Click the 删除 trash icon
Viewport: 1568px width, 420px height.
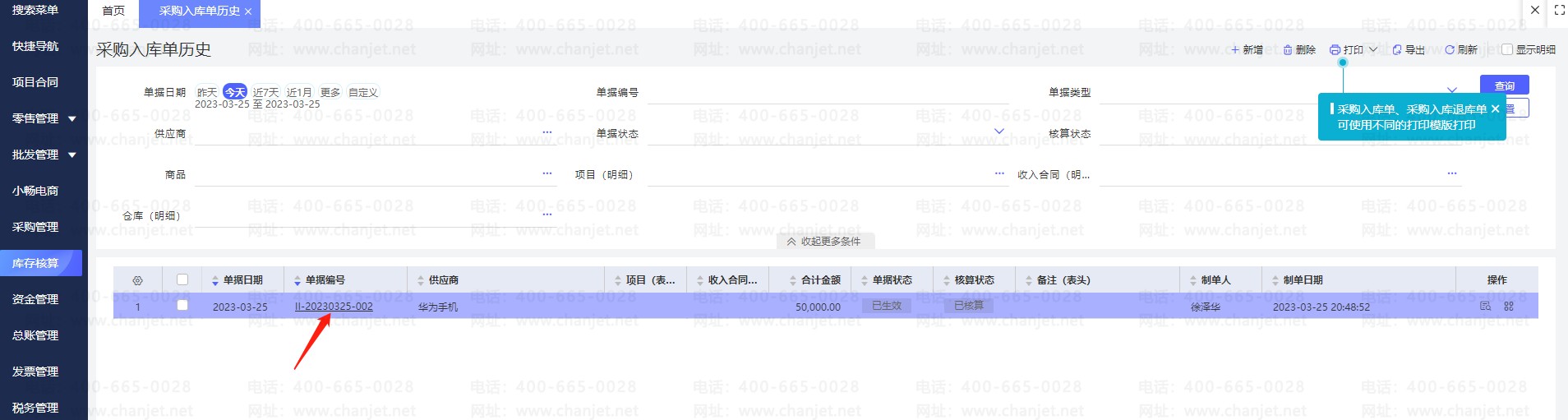(x=1288, y=50)
